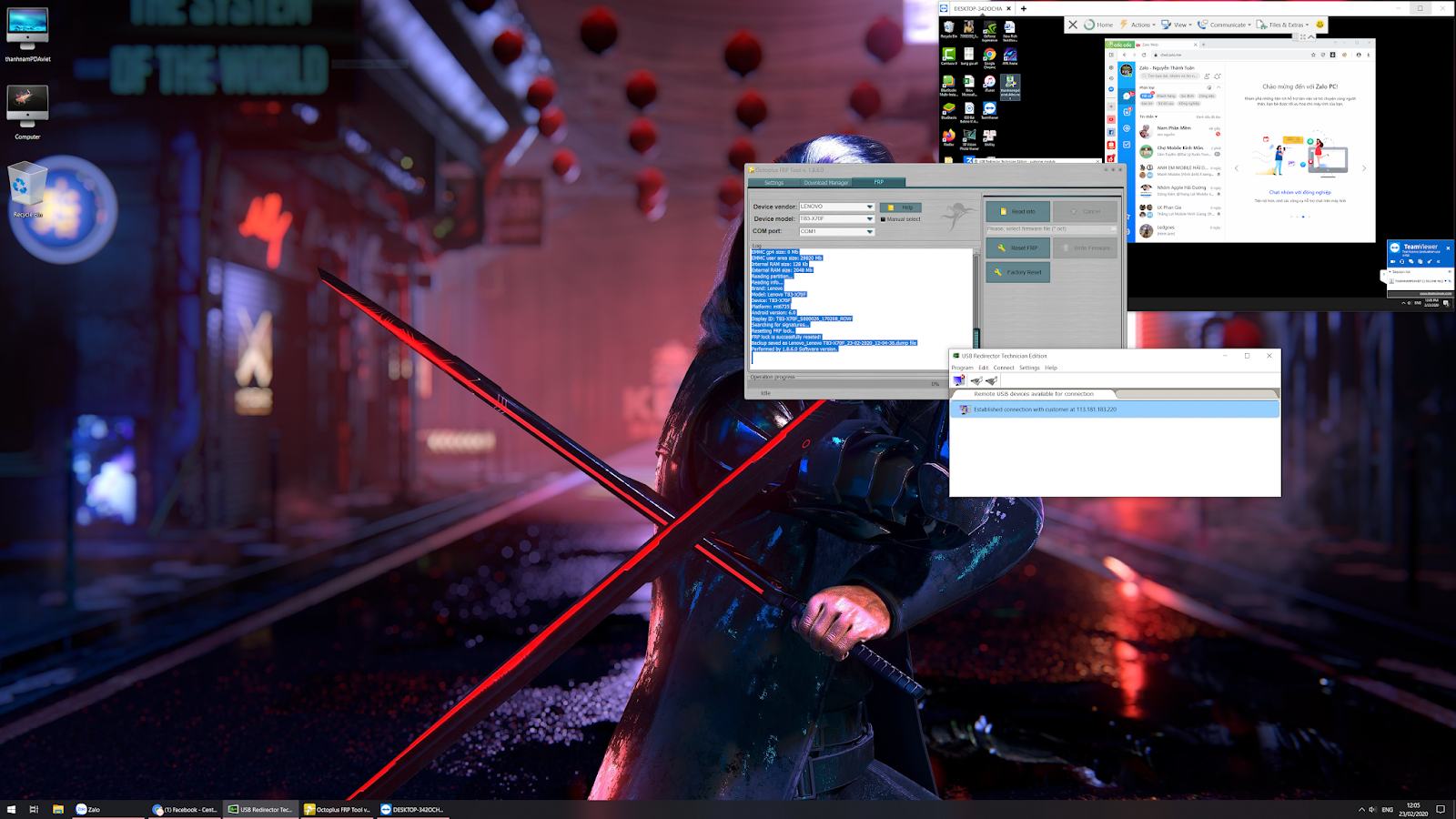Switch to USB Redirector taskbar button
This screenshot has width=1456, height=819.
[260, 809]
